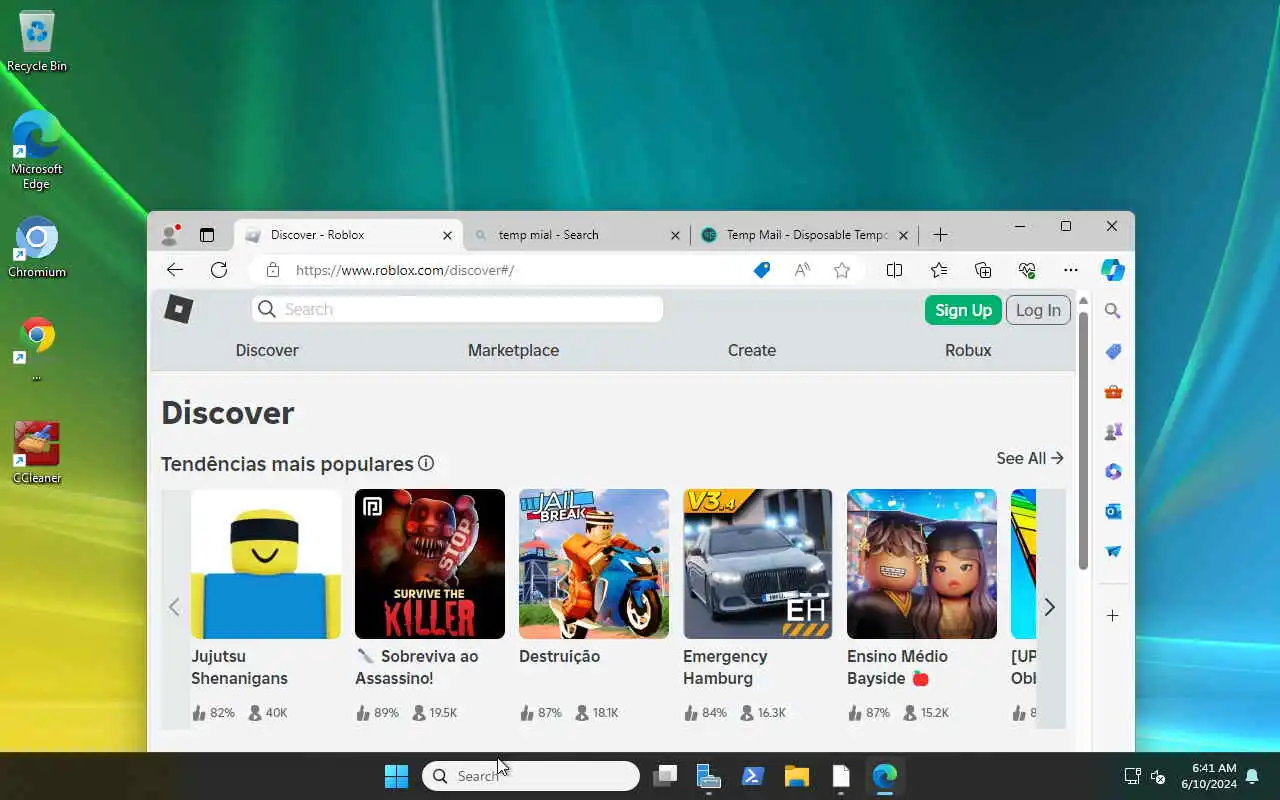This screenshot has width=1280, height=800.
Task: Close the temp mial - Search tab
Action: pyautogui.click(x=675, y=236)
